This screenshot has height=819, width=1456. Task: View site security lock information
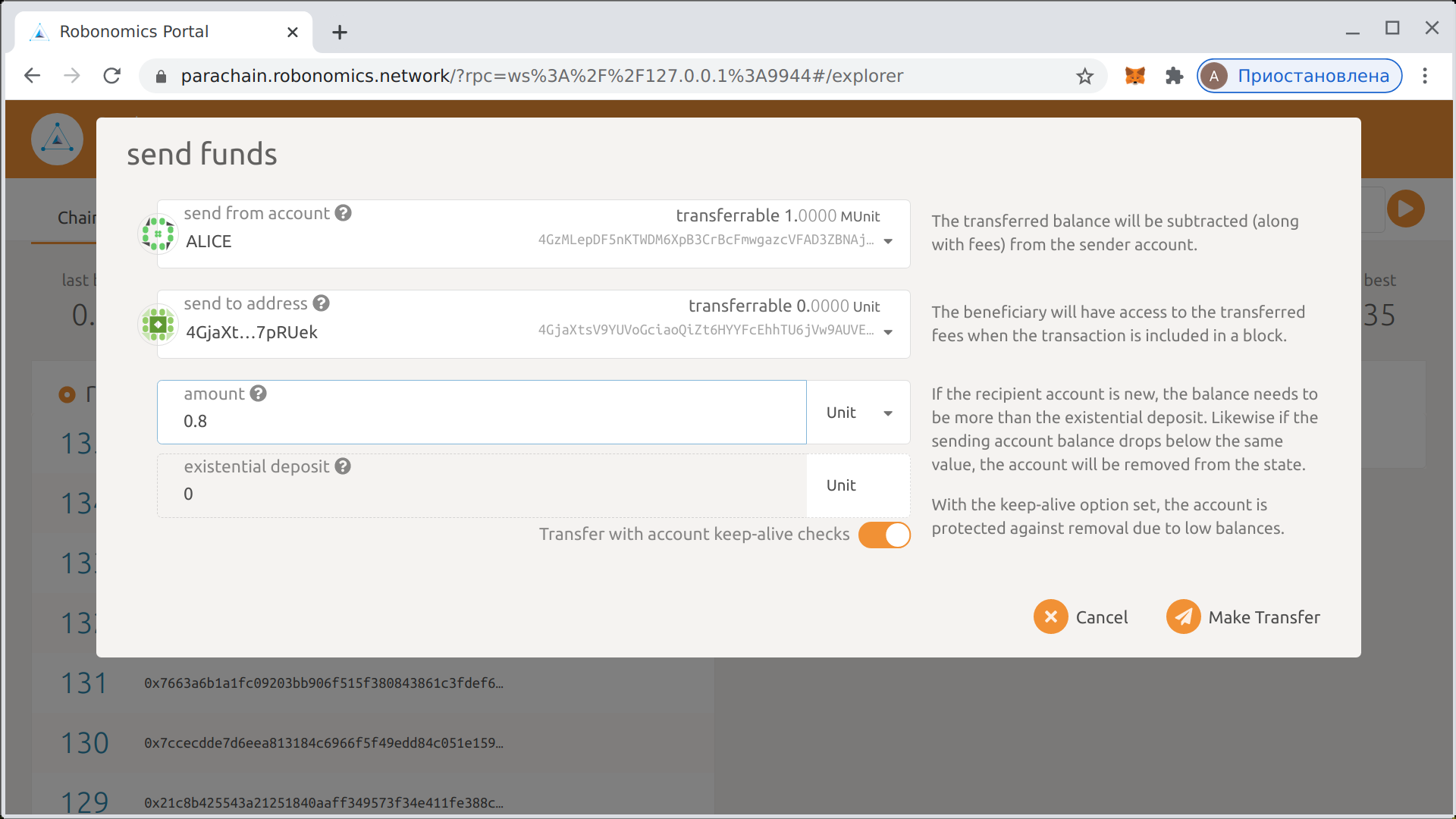(x=161, y=76)
